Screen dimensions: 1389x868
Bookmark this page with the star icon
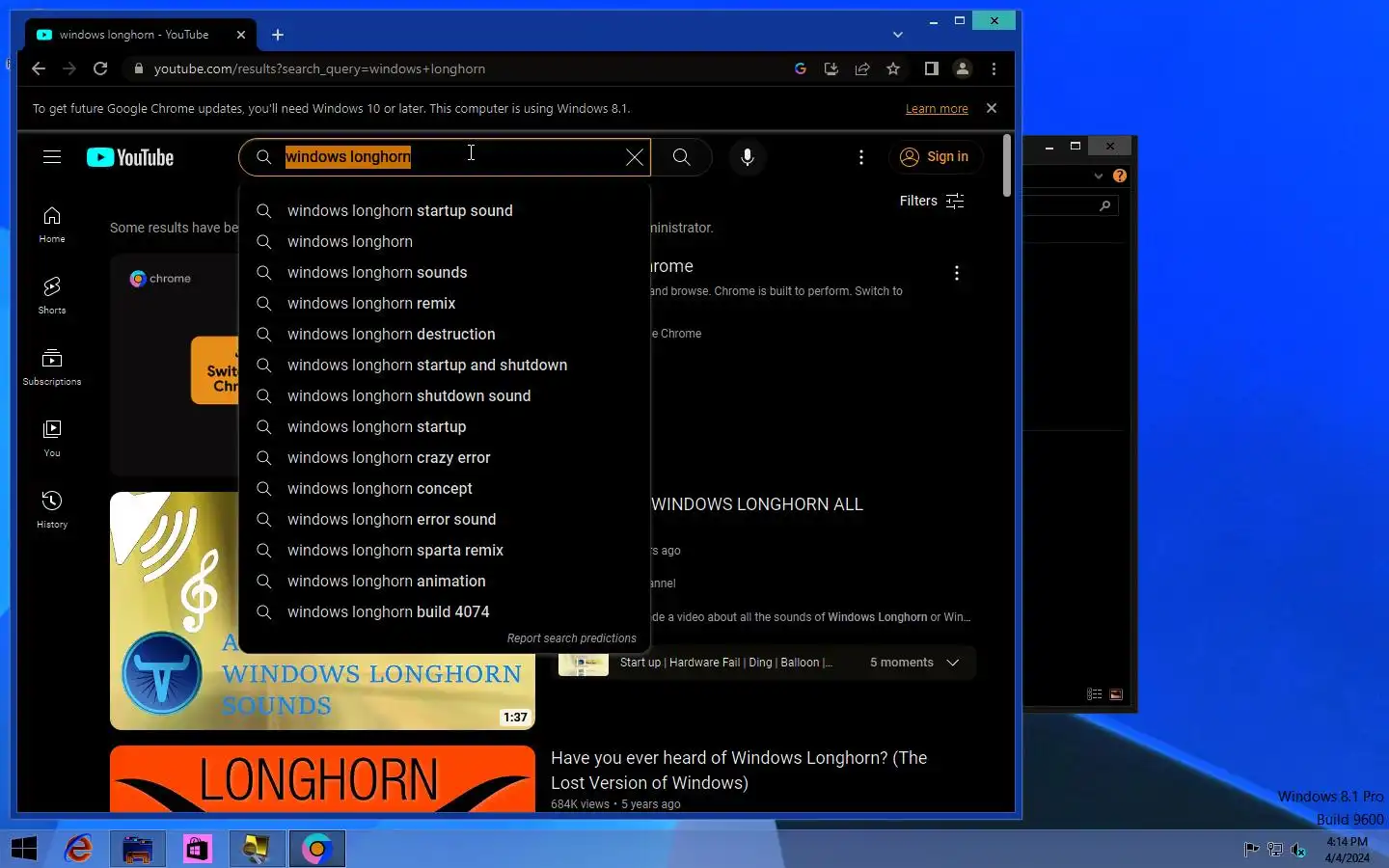(x=893, y=68)
